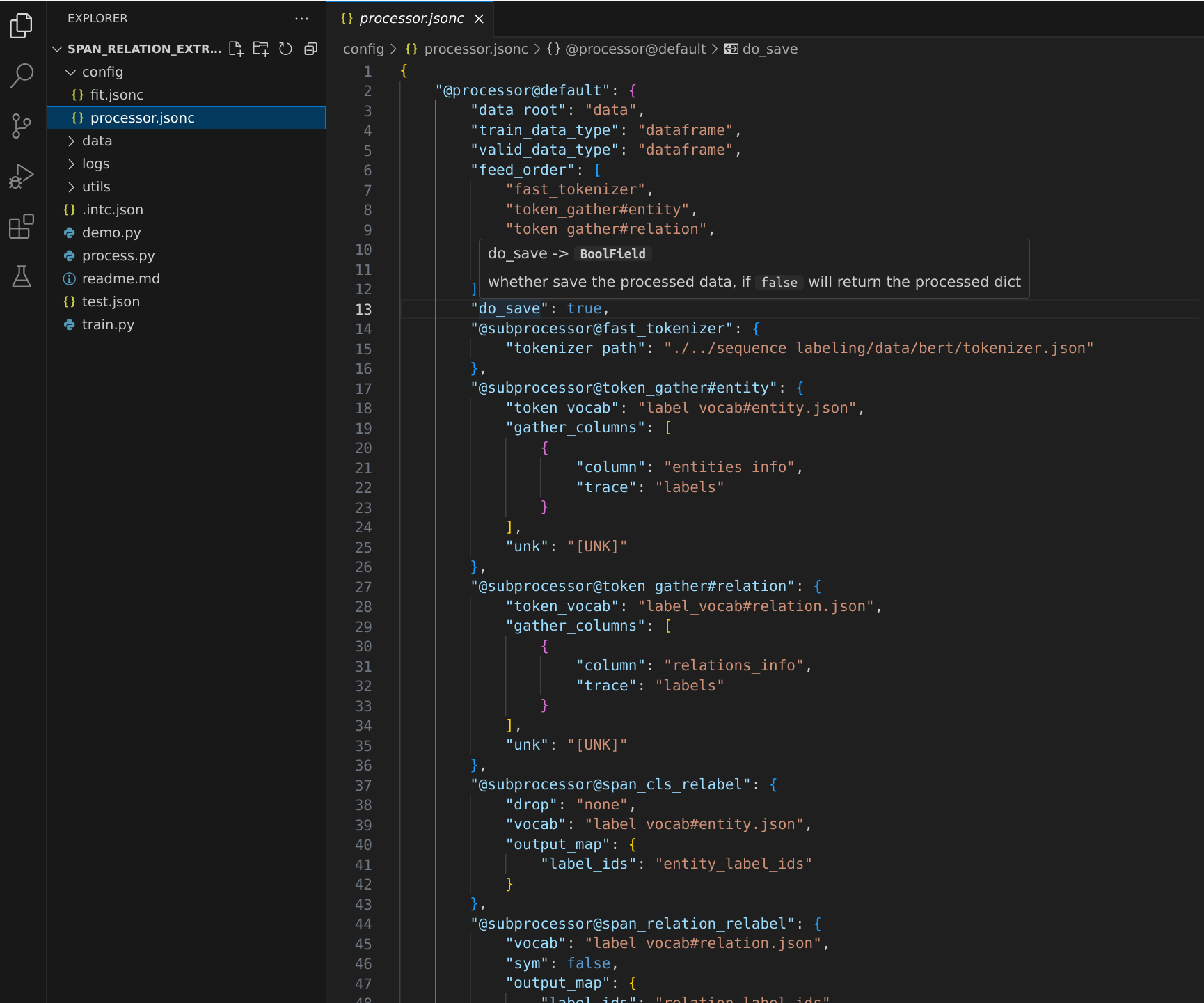Open readme.md file
This screenshot has width=1204, height=1003.
pos(186,278)
